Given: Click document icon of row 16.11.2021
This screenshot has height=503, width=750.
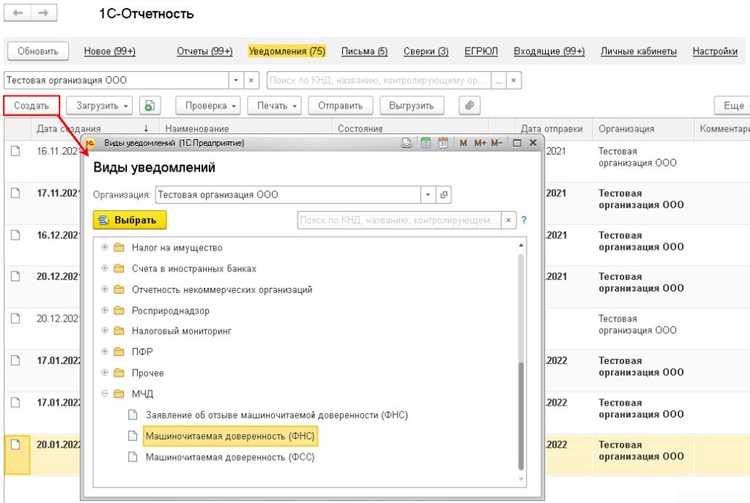Looking at the screenshot, I should click(x=16, y=151).
